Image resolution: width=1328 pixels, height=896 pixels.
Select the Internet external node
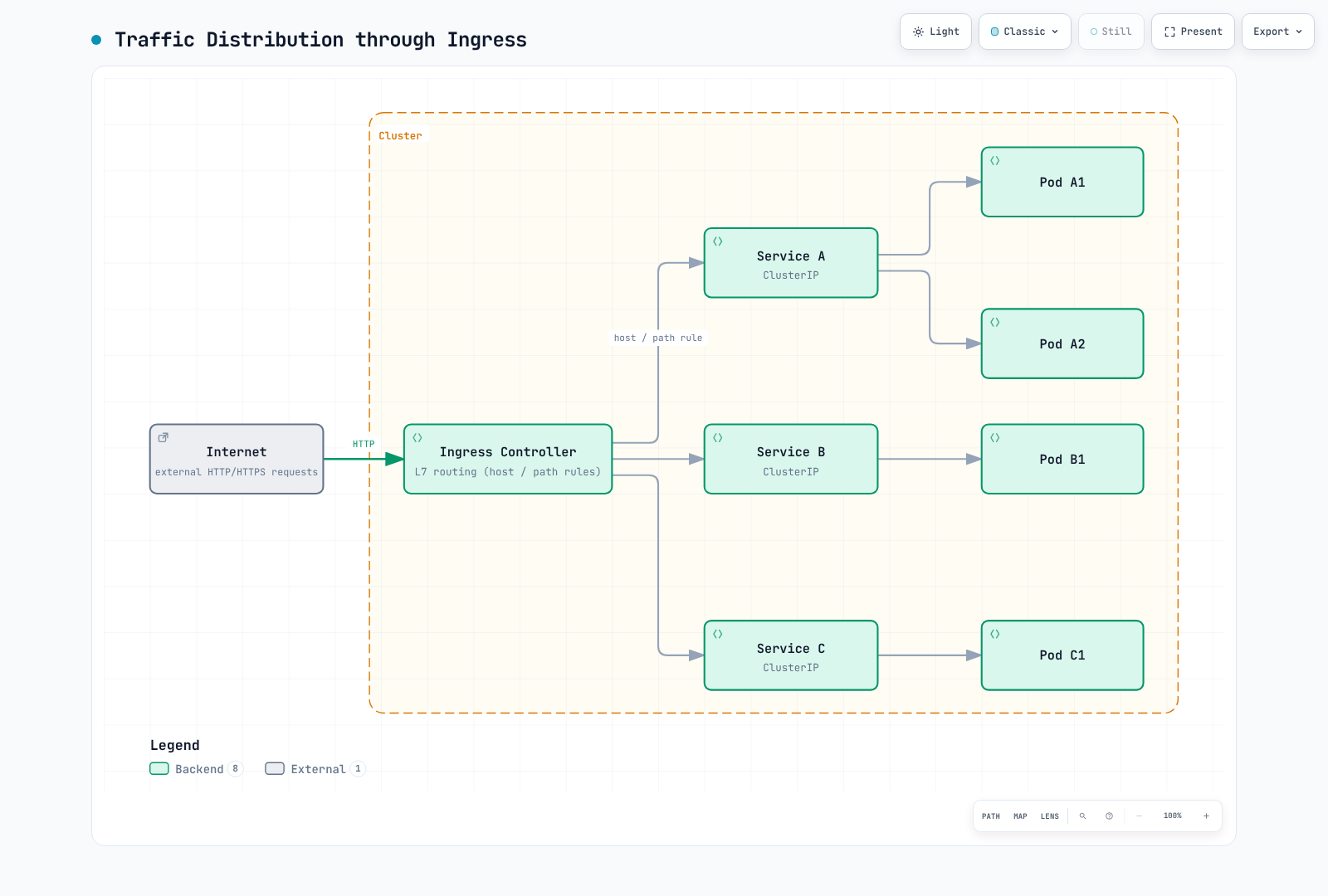click(x=237, y=460)
